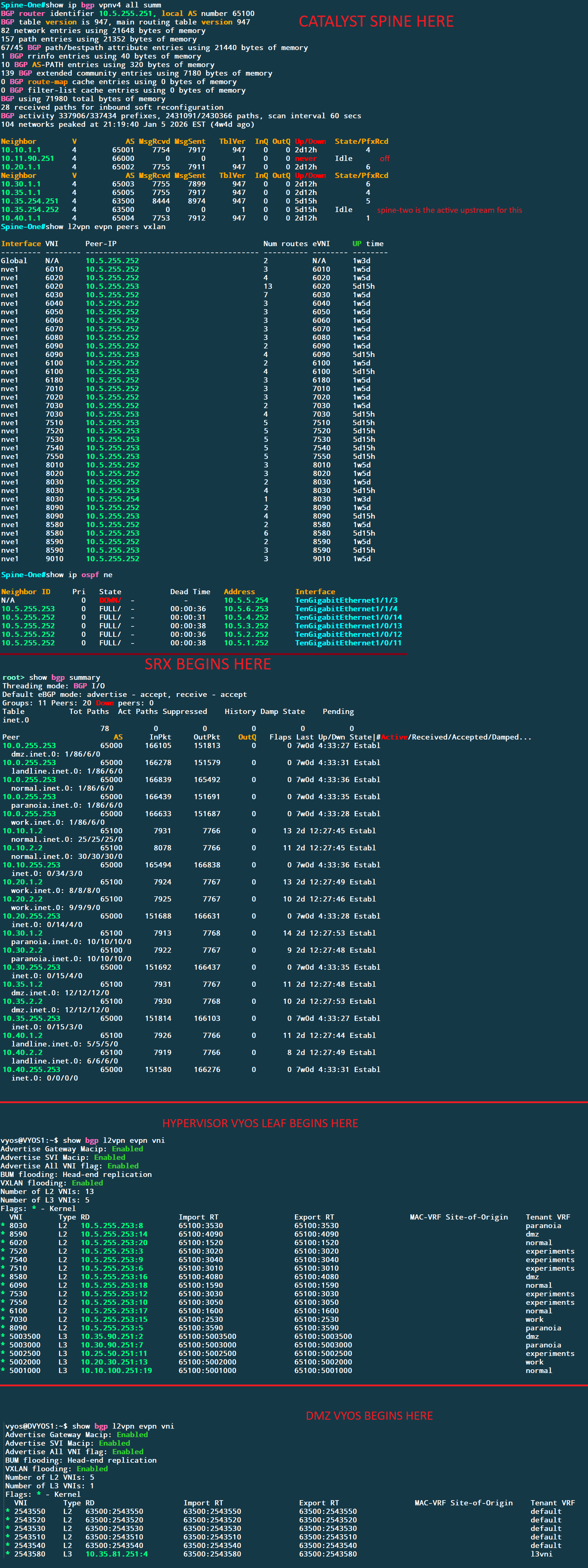Click SRX peer 10.40.255.253

pos(32,1069)
